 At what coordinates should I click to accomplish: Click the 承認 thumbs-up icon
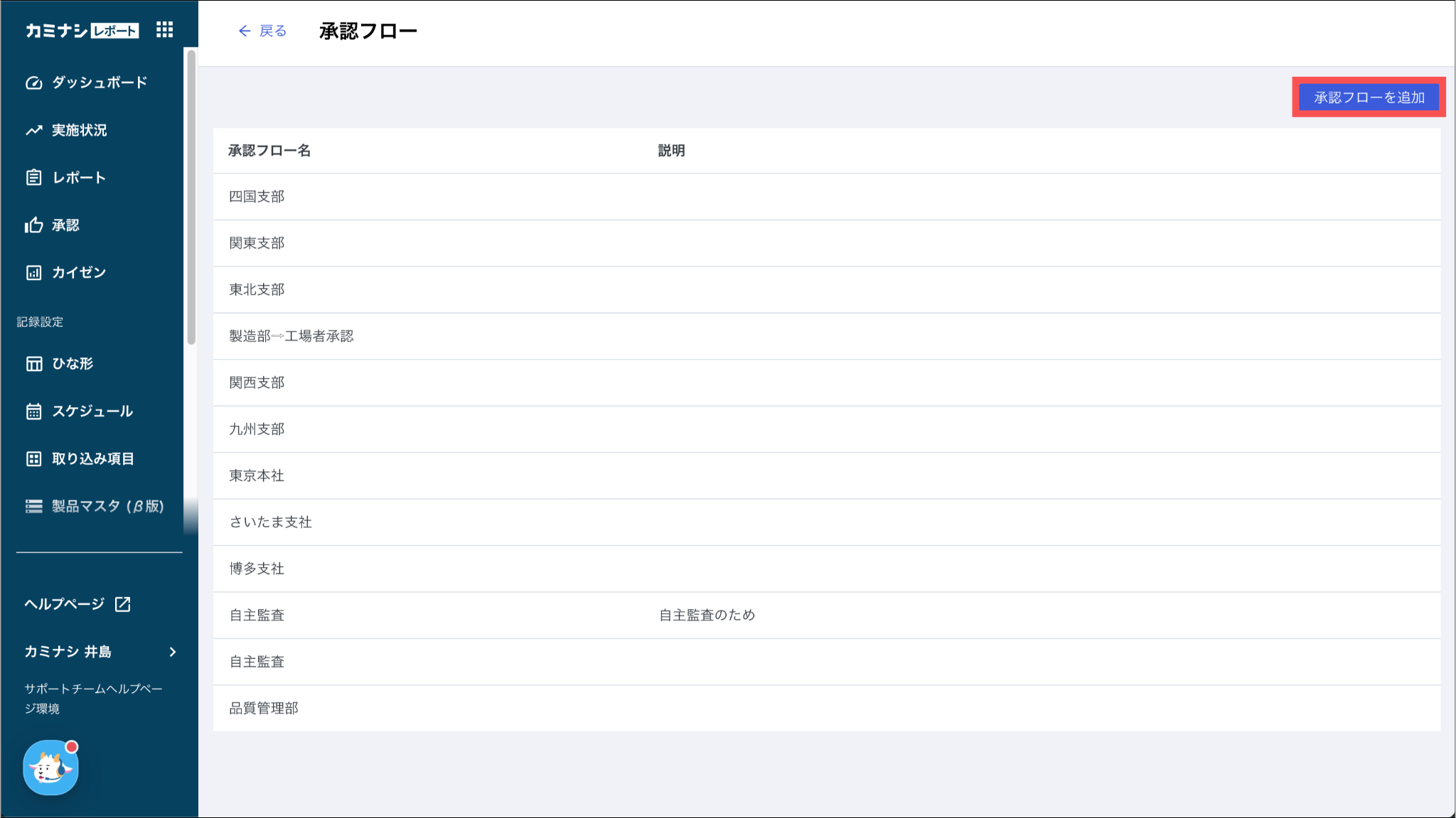point(33,225)
